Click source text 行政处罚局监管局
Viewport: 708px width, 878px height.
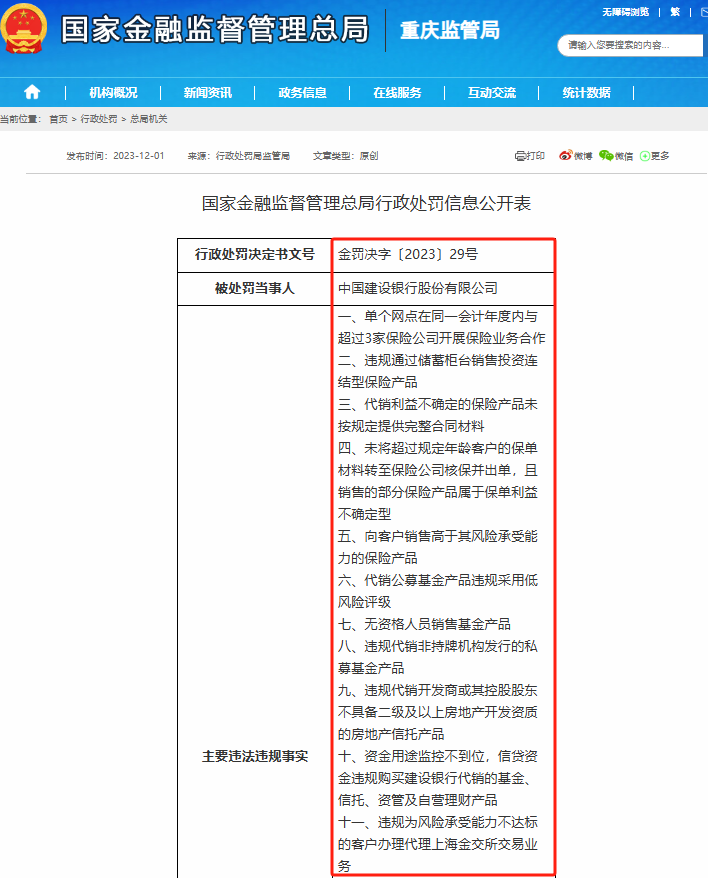253,156
